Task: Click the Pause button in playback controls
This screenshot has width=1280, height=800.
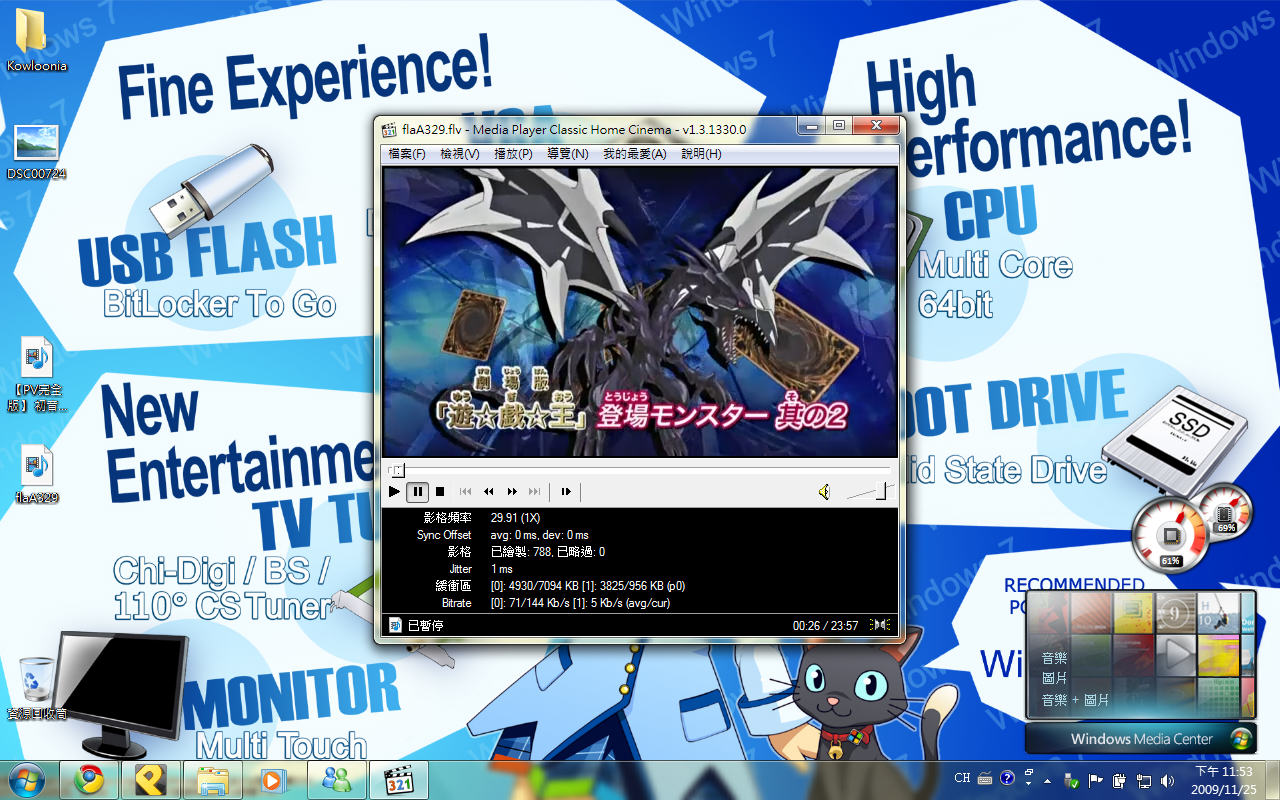Action: coord(418,491)
